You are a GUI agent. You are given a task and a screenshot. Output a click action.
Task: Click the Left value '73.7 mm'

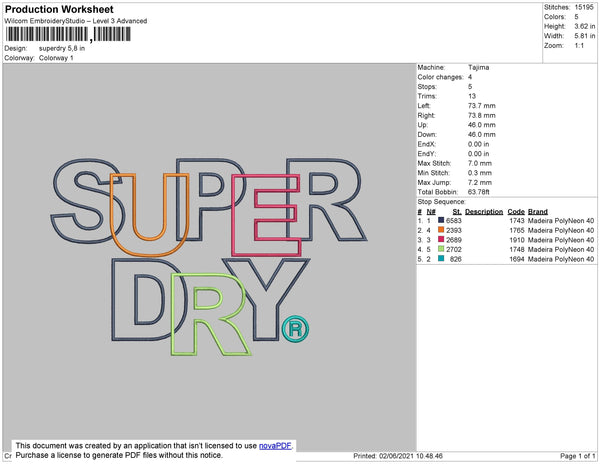click(481, 106)
